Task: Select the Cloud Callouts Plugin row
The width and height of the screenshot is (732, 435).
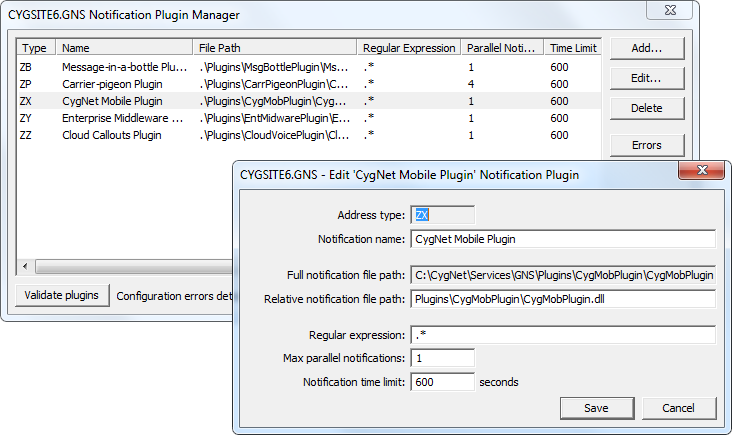Action: tap(309, 135)
